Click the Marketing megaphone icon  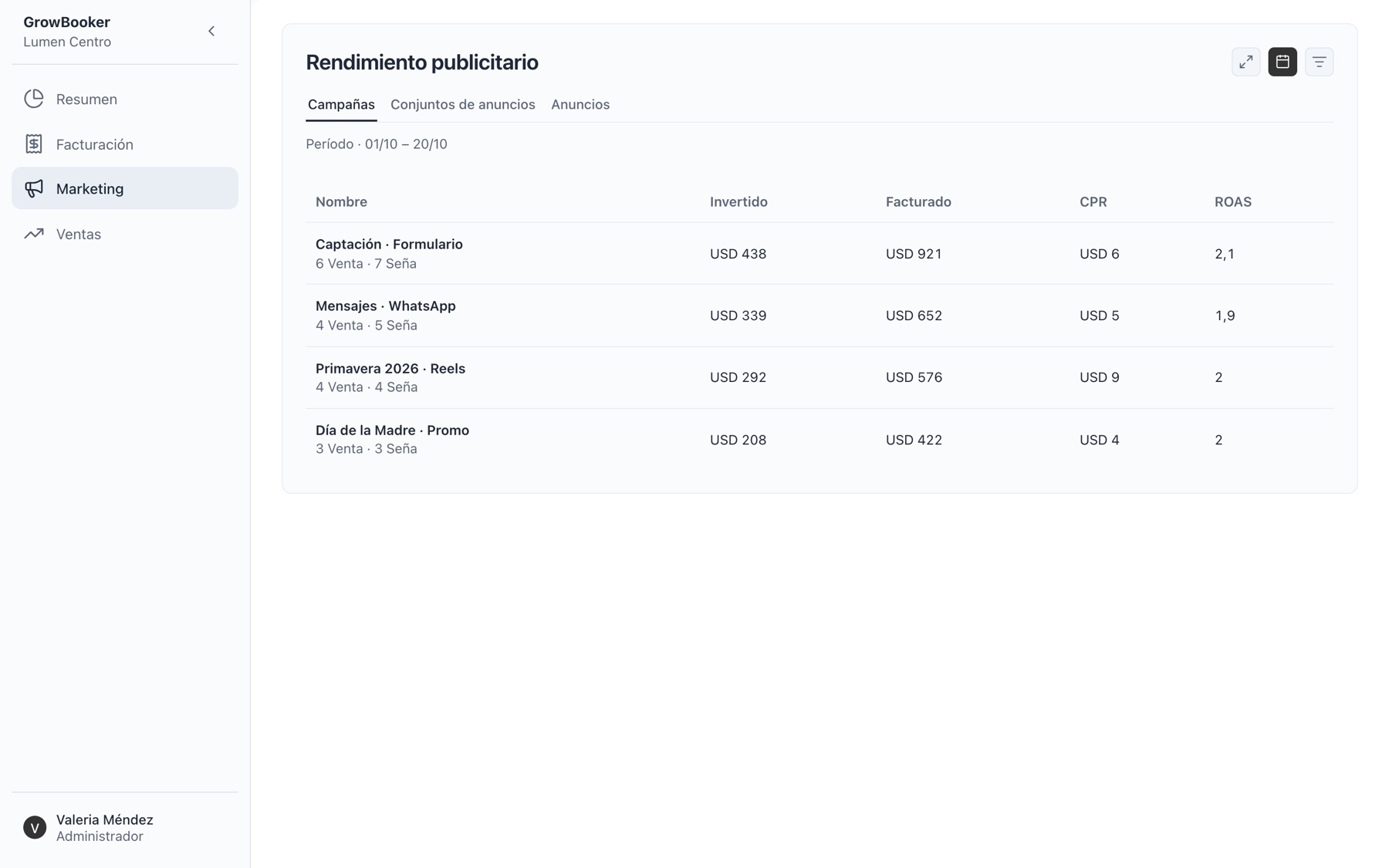point(34,188)
